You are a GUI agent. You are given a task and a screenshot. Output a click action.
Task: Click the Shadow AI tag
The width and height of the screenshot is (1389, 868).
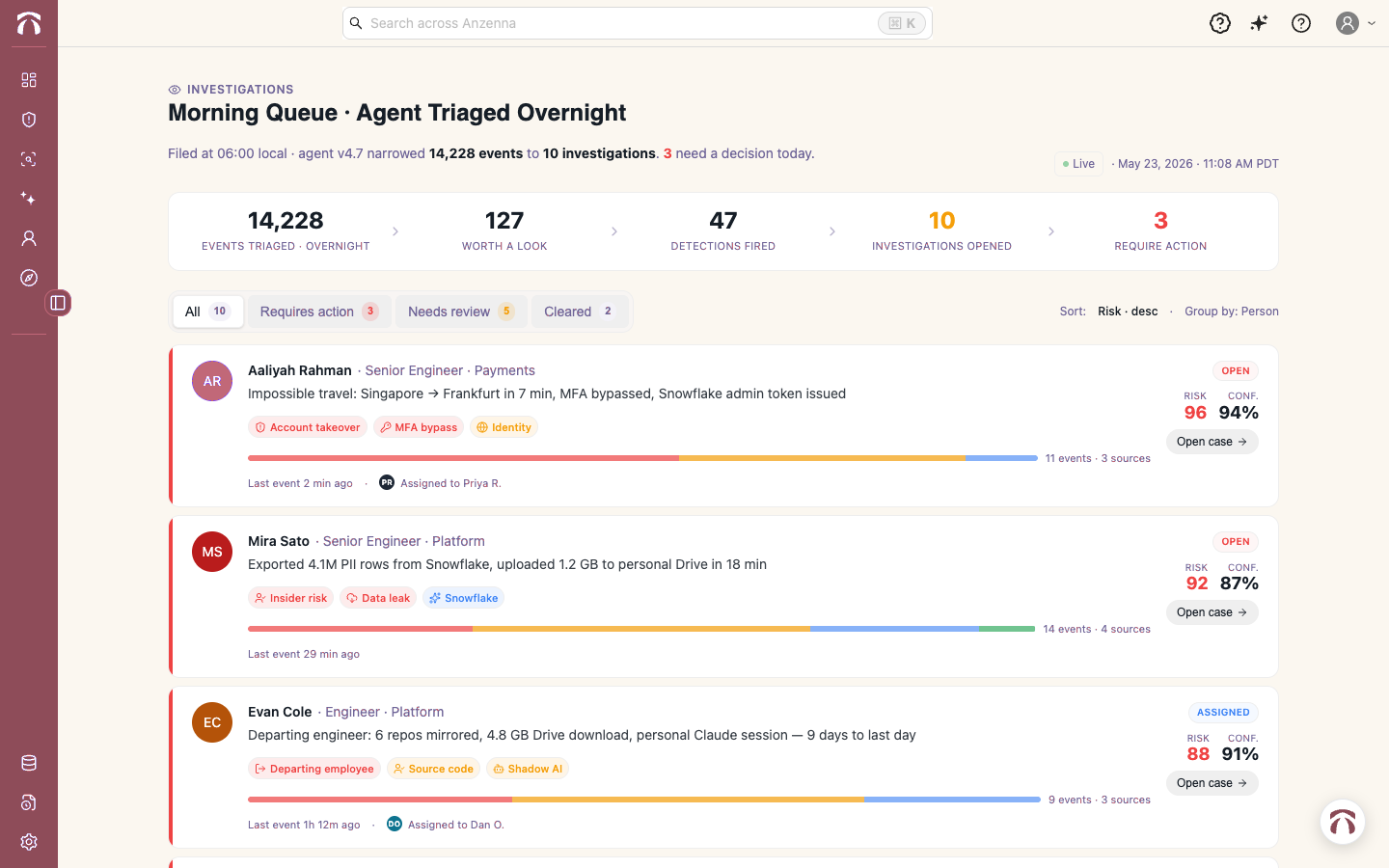coord(528,769)
